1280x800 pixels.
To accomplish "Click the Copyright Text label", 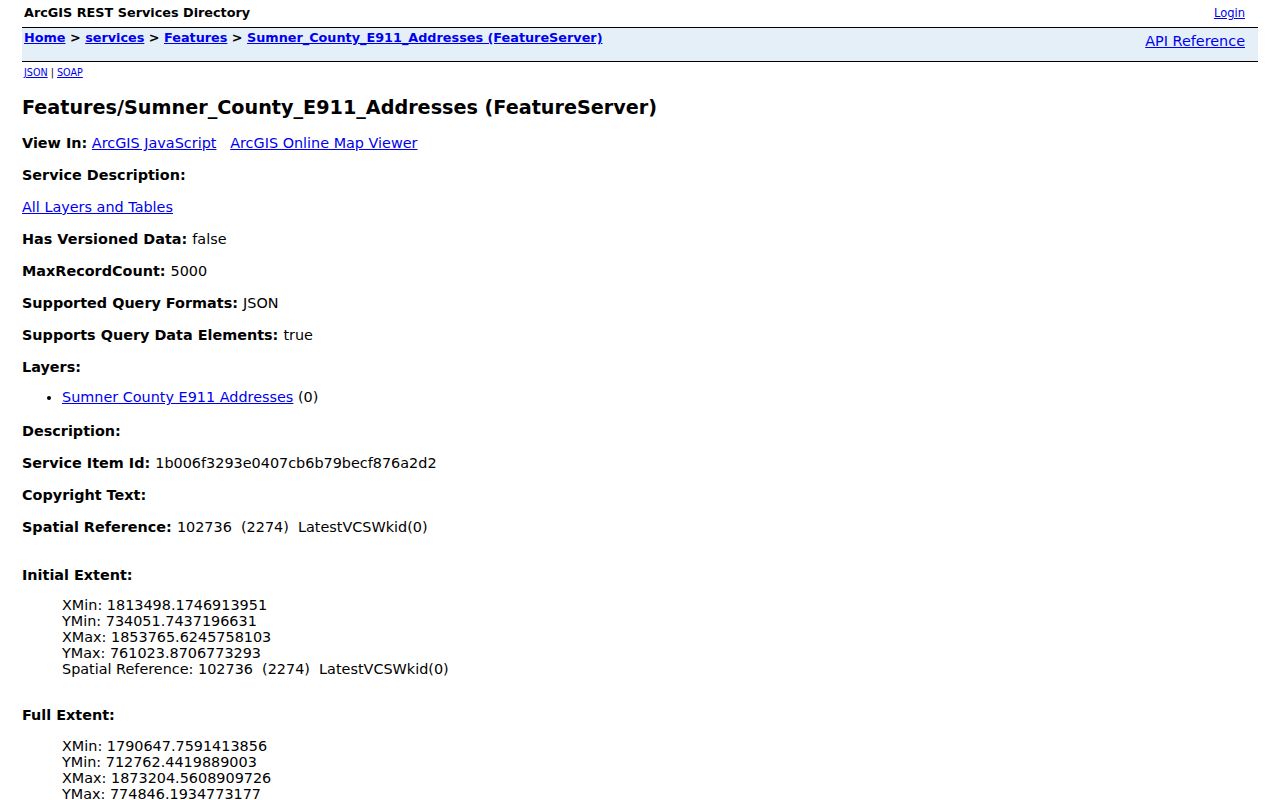I will click(84, 495).
